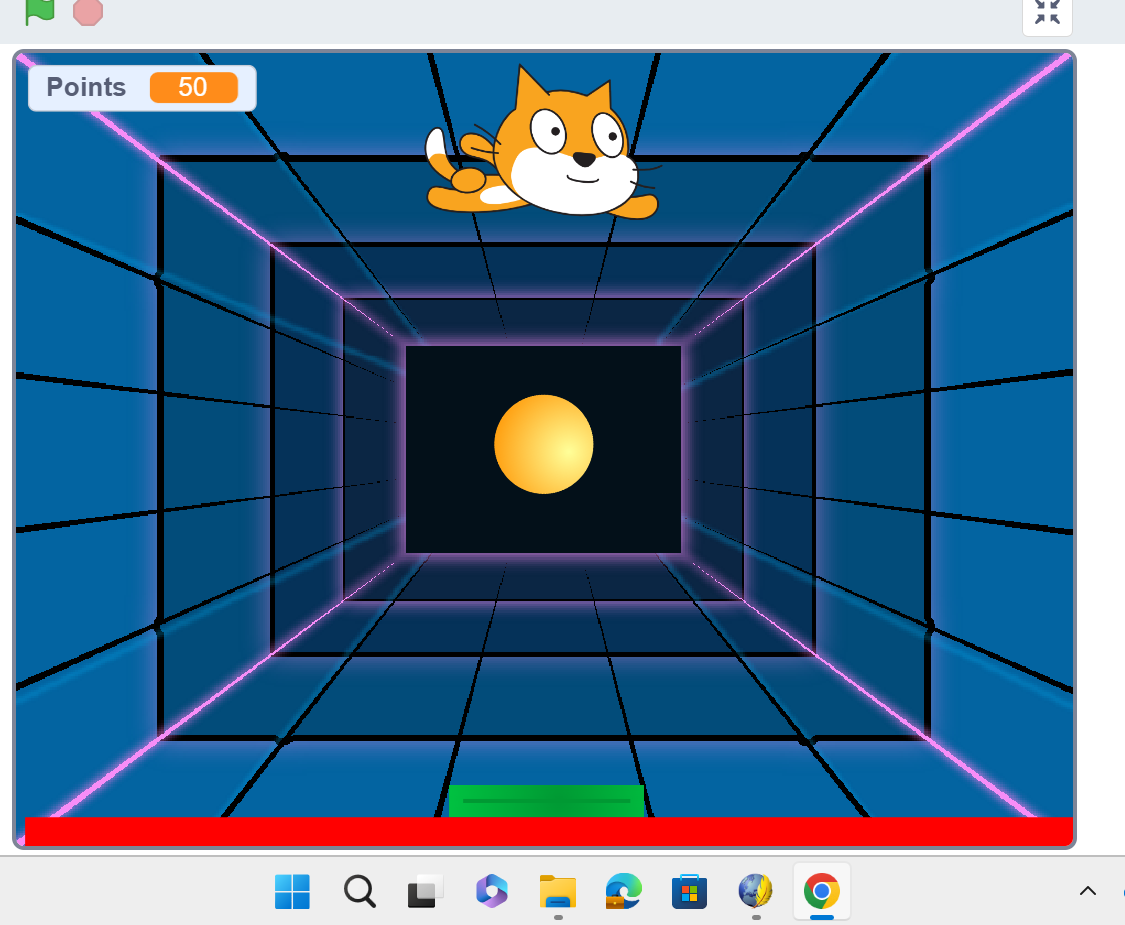The height and width of the screenshot is (925, 1125).
Task: Click the red stop sign button
Action: (88, 11)
